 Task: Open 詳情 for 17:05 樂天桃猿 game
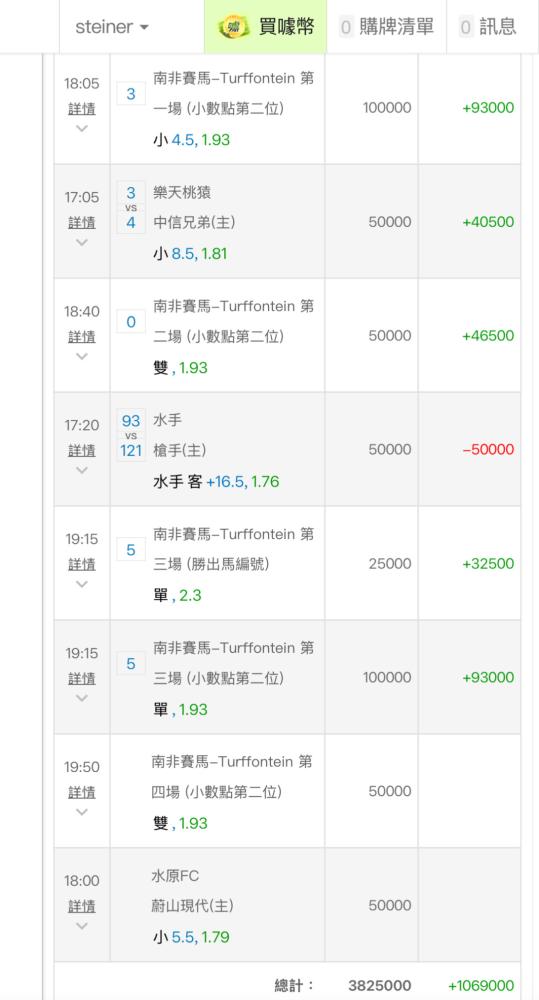(82, 223)
